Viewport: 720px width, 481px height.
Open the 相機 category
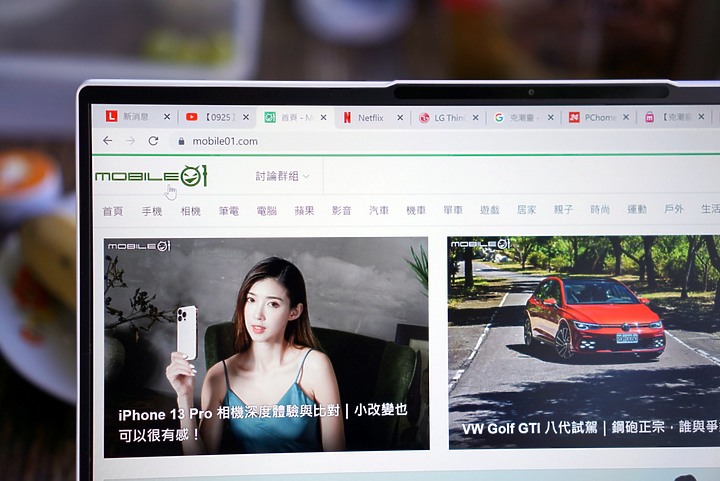coord(190,211)
